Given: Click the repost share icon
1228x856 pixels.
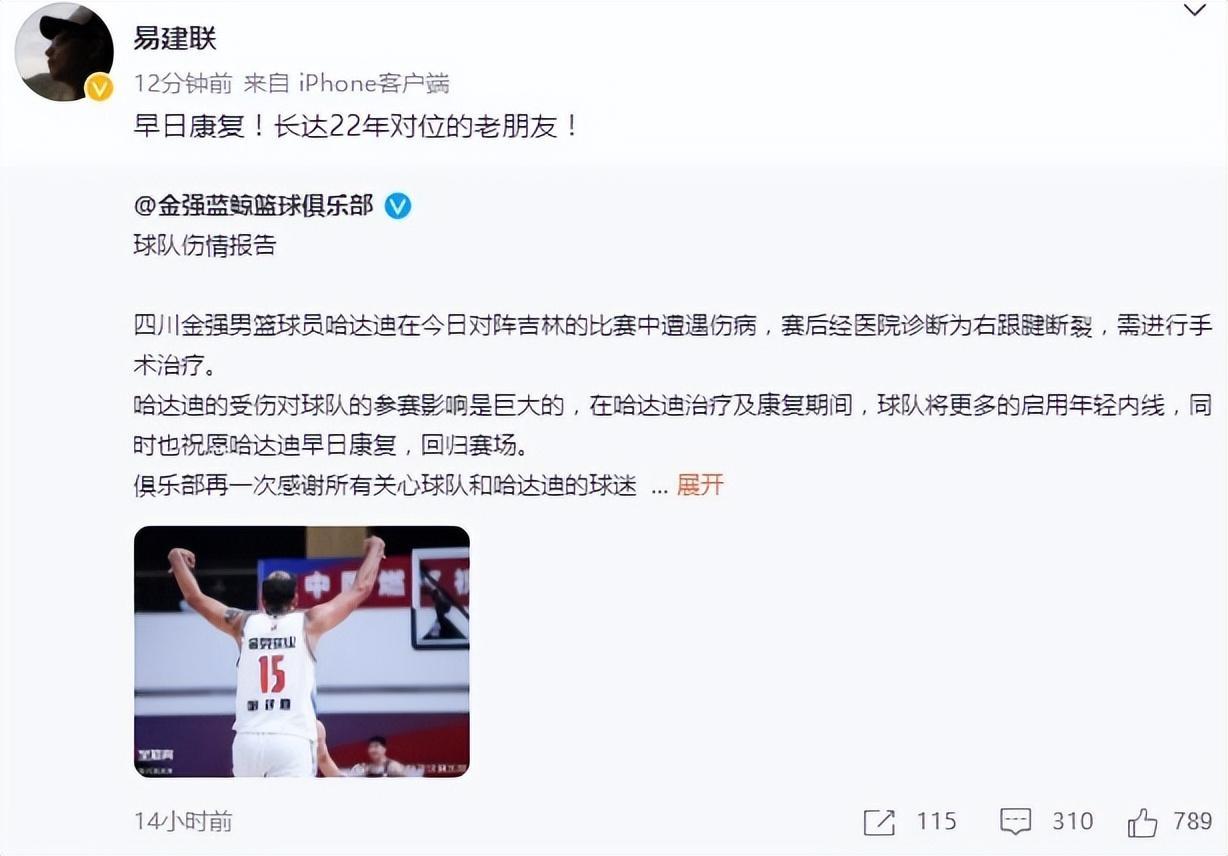Looking at the screenshot, I should coord(879,822).
